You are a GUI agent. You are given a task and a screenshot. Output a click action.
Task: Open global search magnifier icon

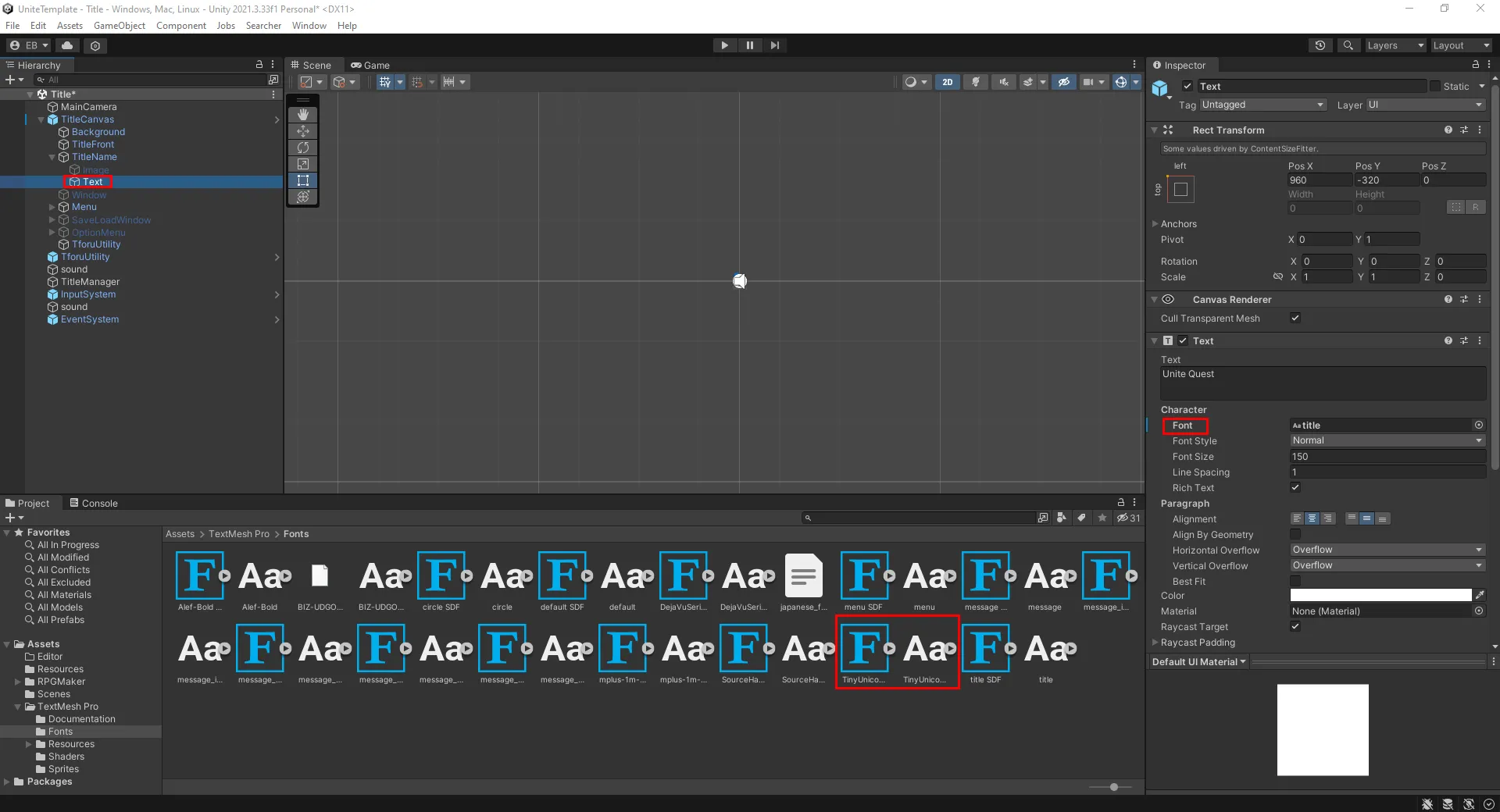1348,45
